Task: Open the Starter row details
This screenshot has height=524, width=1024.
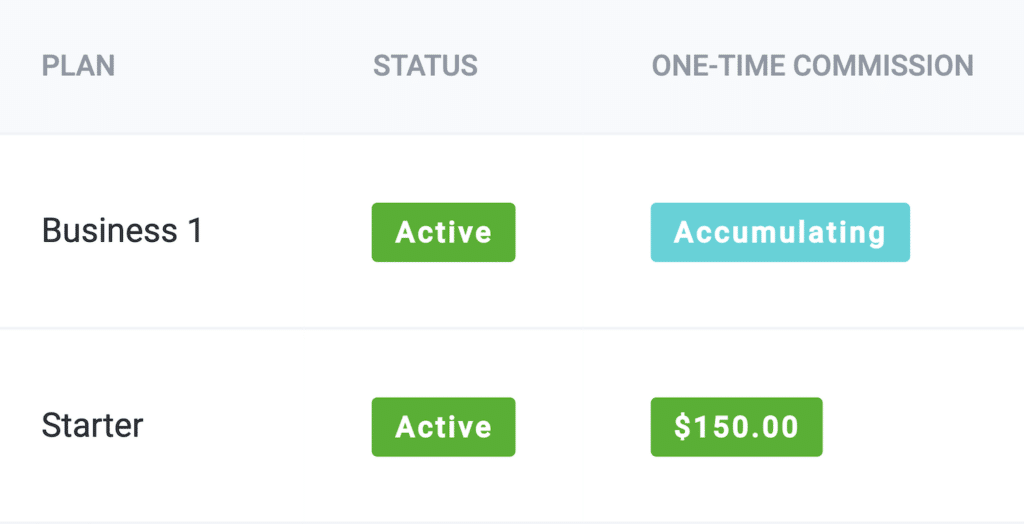Action: (92, 425)
